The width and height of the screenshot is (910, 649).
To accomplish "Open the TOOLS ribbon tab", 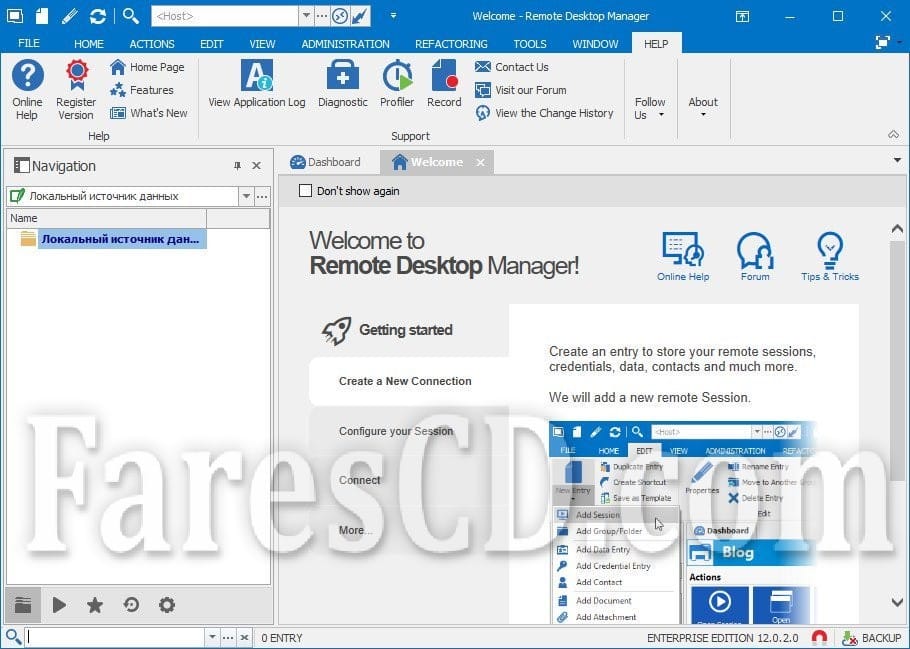I will point(530,44).
